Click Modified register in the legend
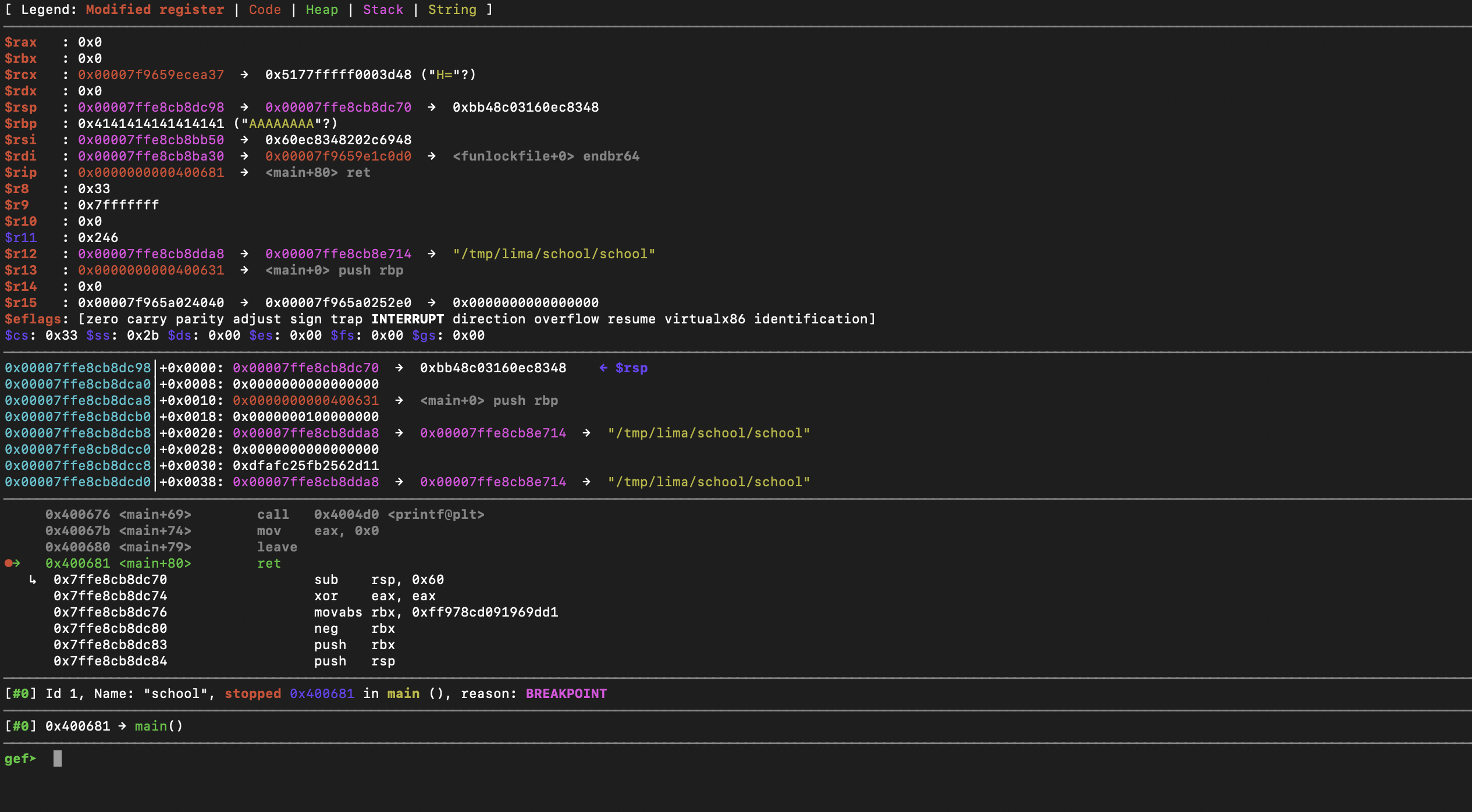 pyautogui.click(x=155, y=10)
